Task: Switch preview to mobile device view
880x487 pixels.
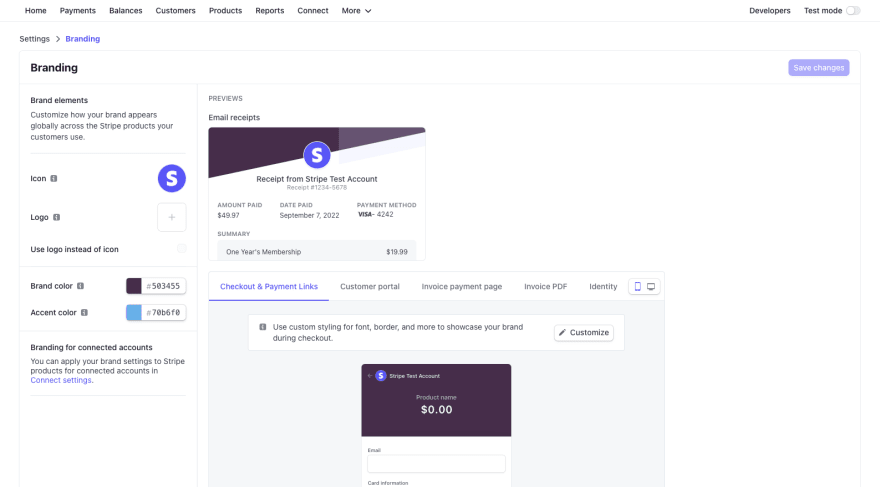Action: click(638, 286)
